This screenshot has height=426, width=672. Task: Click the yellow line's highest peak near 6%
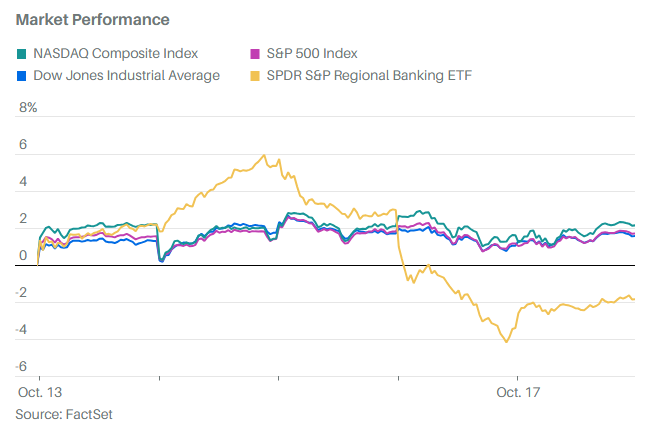(263, 155)
